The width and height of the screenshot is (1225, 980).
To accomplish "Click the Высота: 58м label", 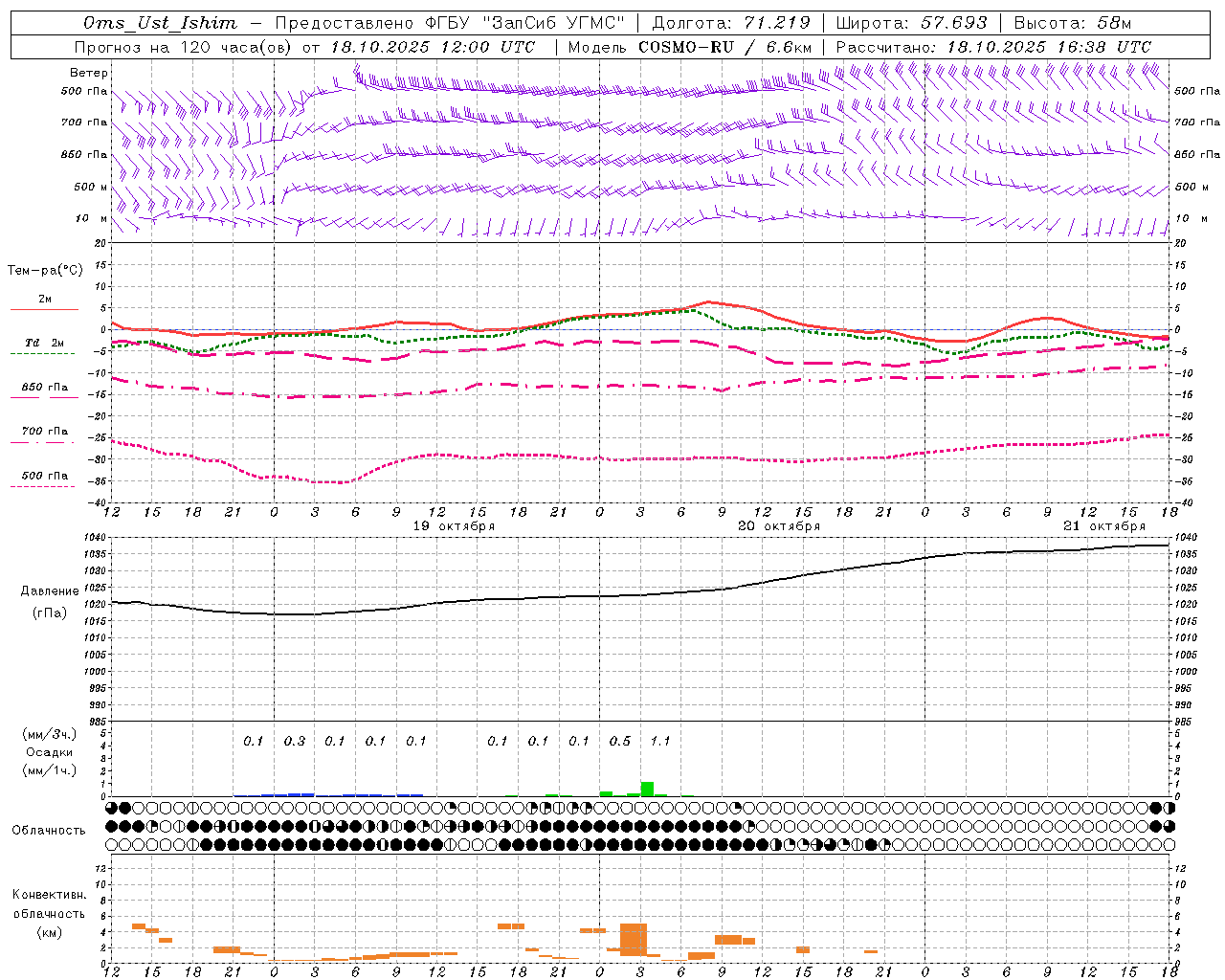I will click(1072, 22).
